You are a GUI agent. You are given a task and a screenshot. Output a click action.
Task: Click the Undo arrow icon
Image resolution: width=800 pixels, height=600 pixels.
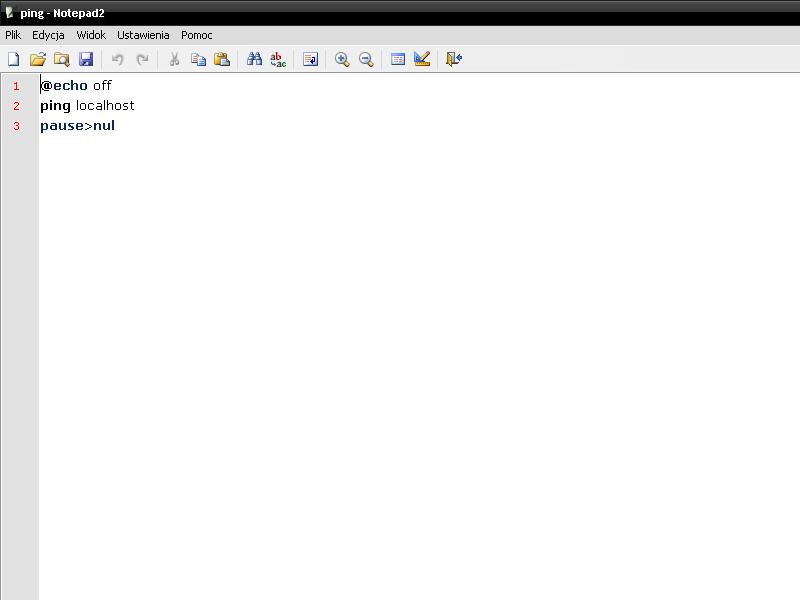point(117,59)
